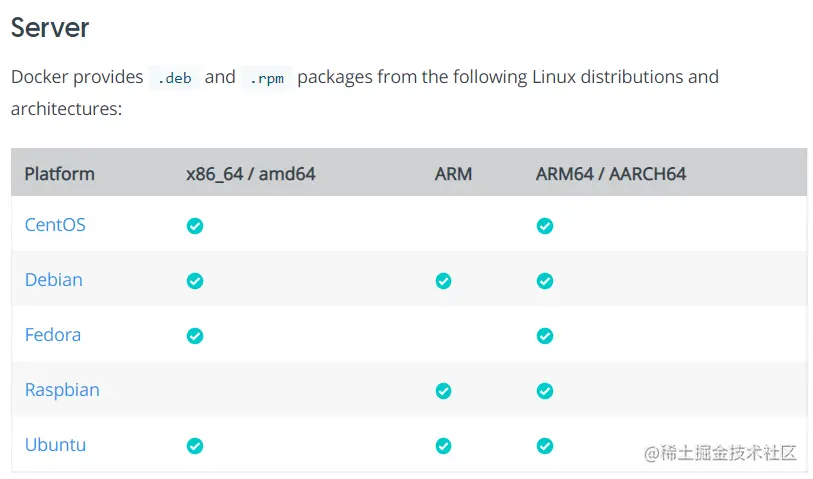Screen dimensions: 813x479
Task: Open the CentOS platform link
Action: pos(55,225)
